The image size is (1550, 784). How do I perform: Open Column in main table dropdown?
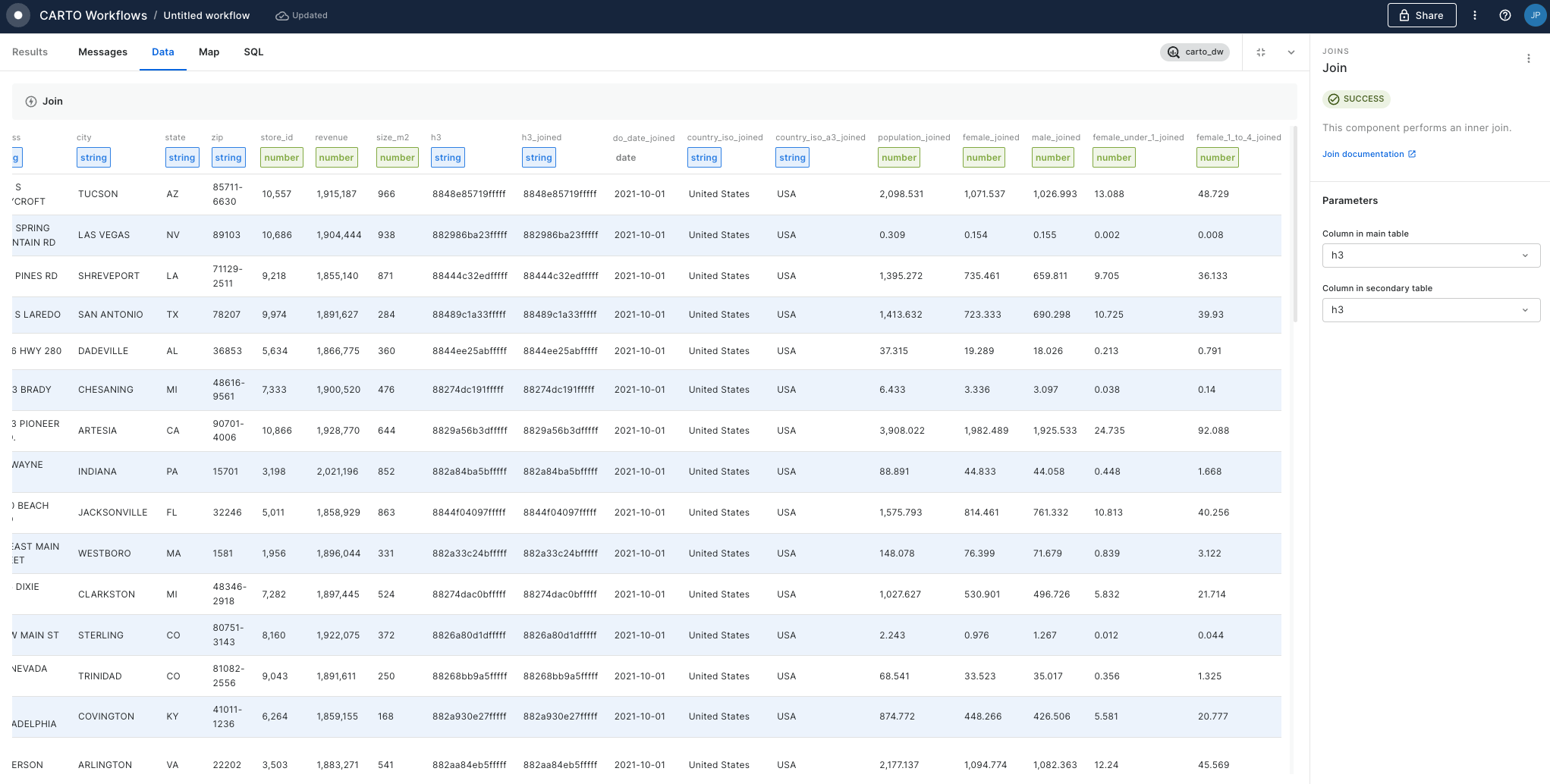1431,256
